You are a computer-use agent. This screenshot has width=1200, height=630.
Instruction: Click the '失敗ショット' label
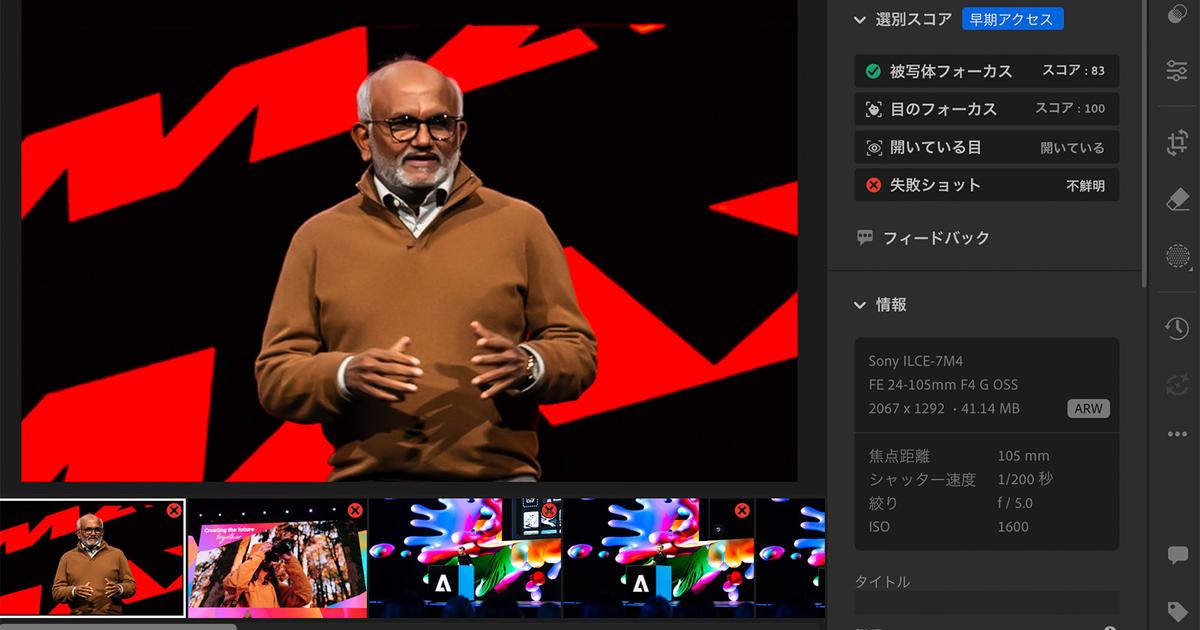[936, 185]
